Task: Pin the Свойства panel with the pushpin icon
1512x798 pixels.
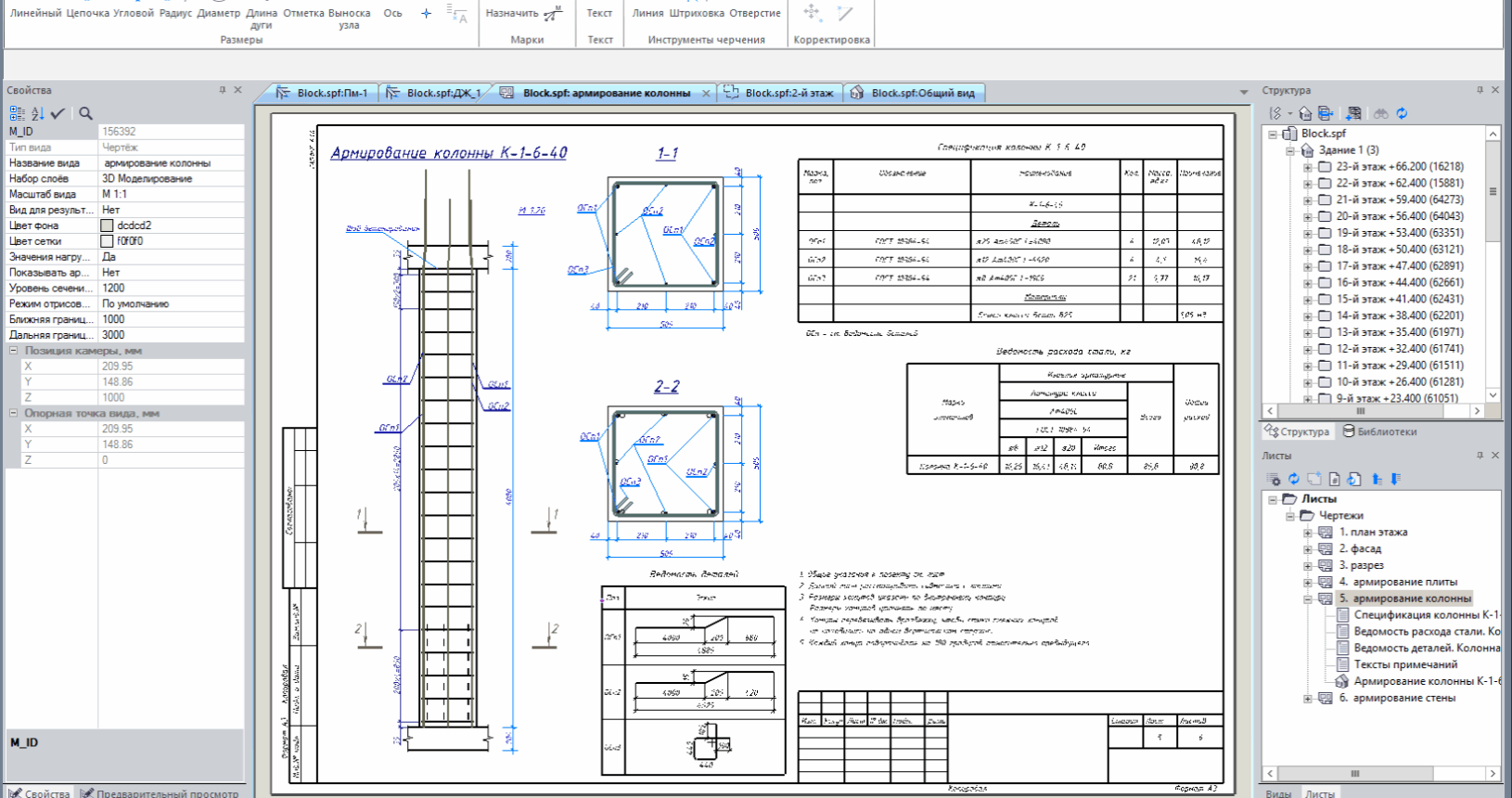Action: (223, 90)
